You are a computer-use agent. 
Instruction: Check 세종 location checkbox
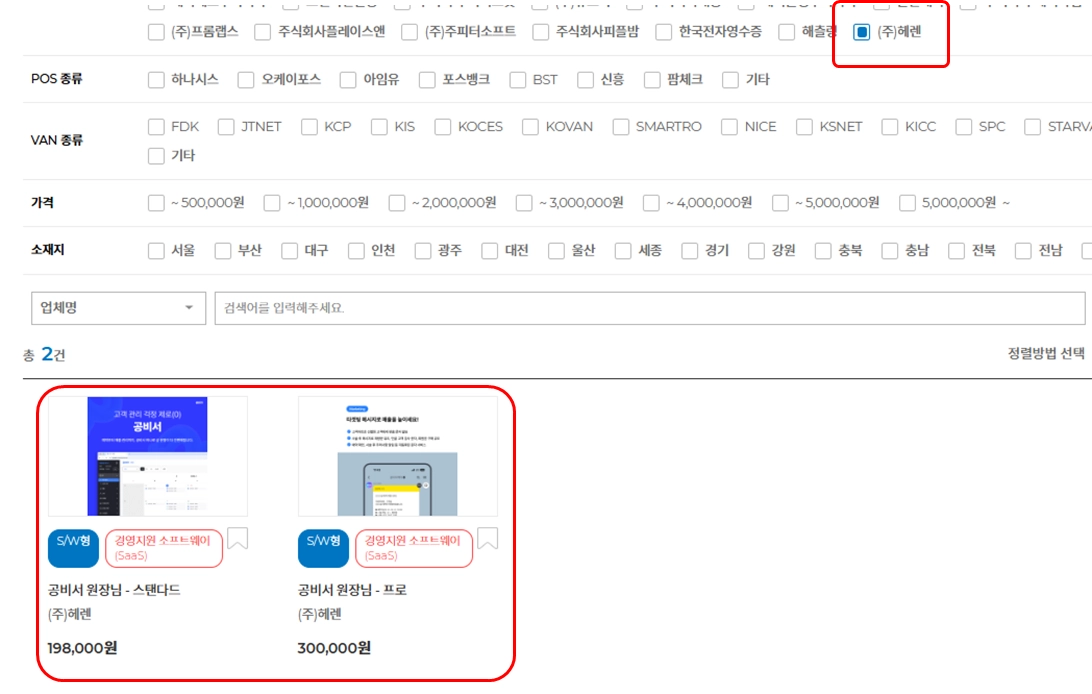(x=623, y=251)
